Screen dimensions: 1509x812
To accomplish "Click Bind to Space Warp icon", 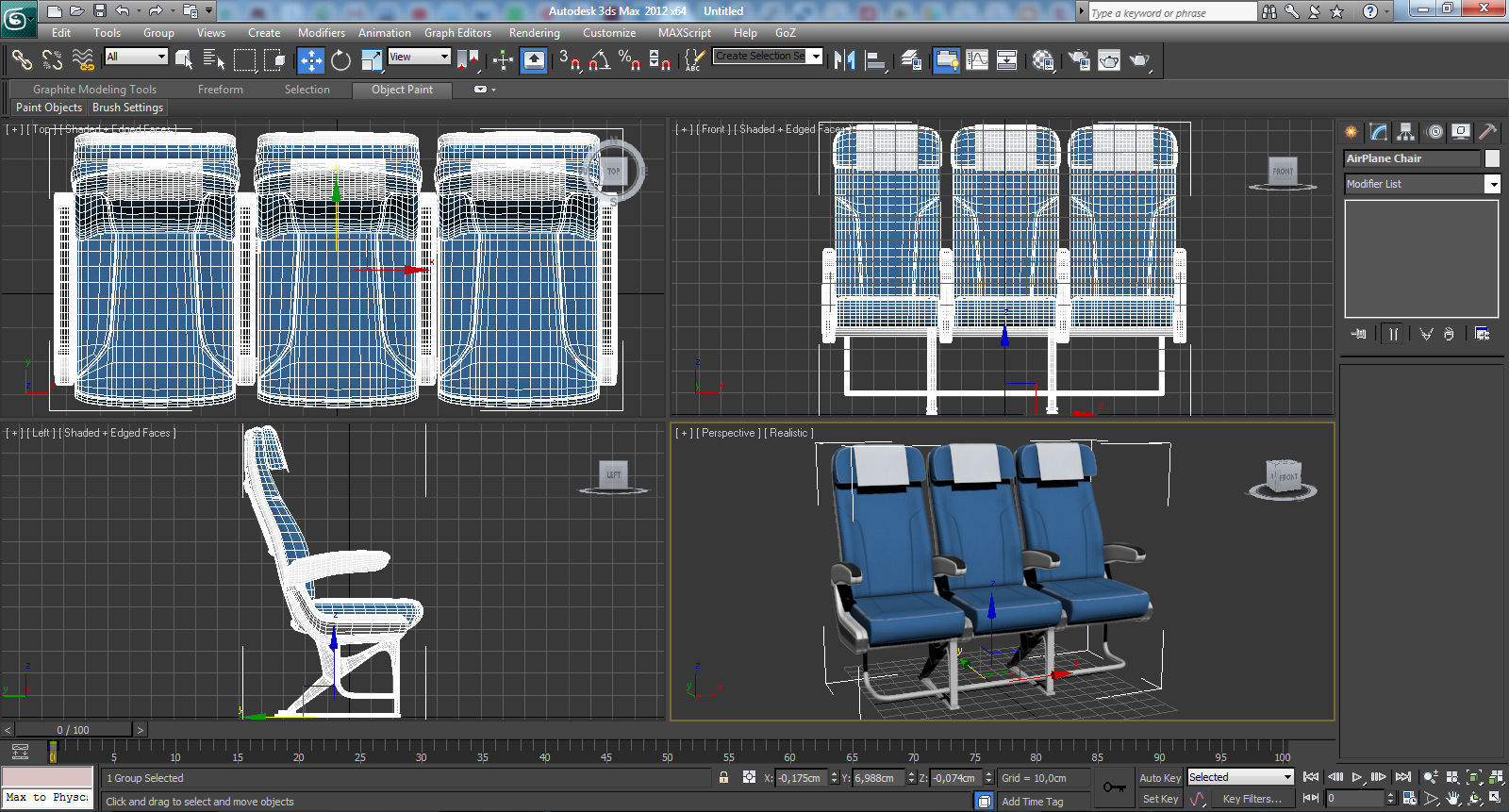I will [x=83, y=60].
